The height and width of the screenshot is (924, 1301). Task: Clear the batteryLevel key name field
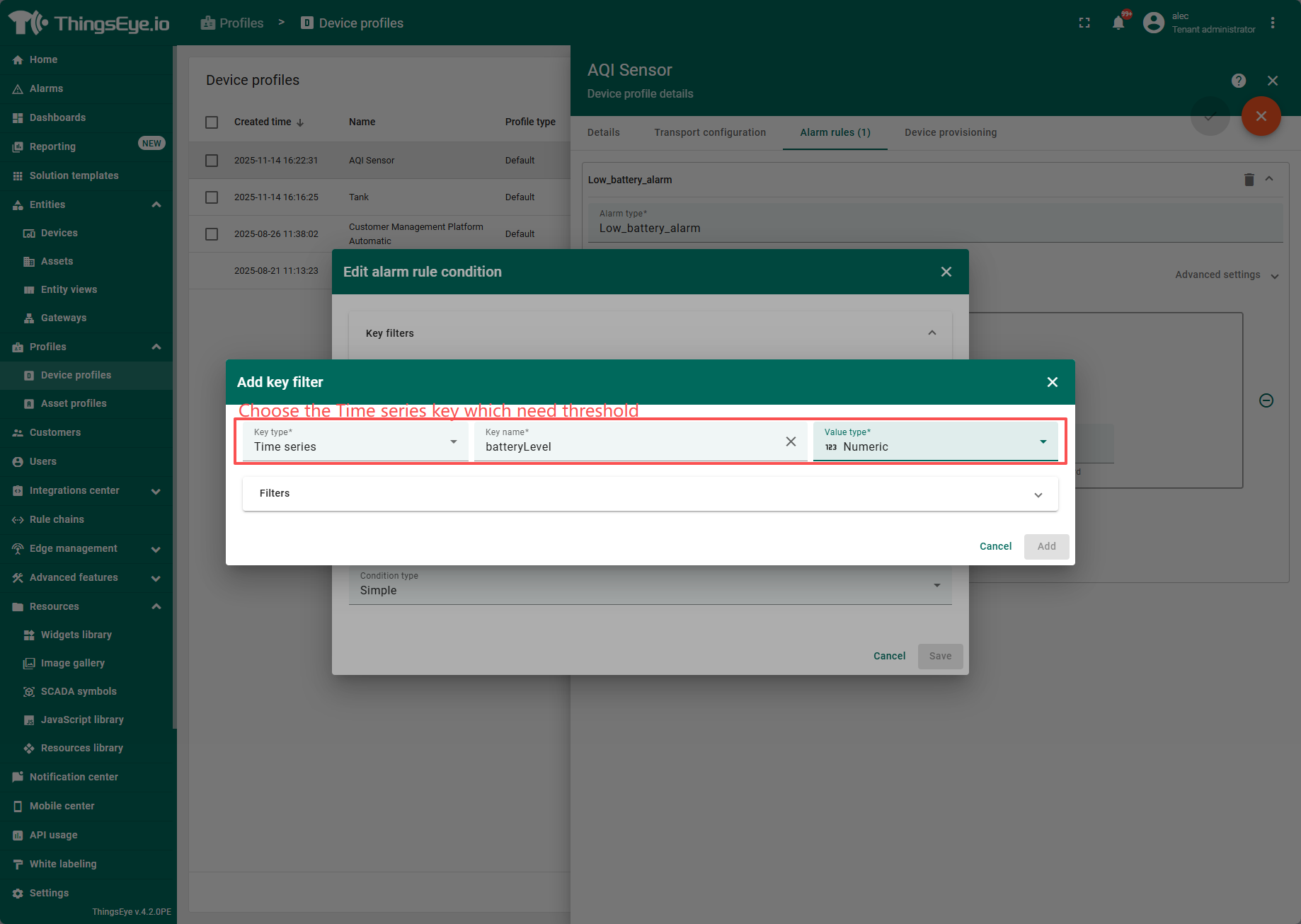click(791, 441)
